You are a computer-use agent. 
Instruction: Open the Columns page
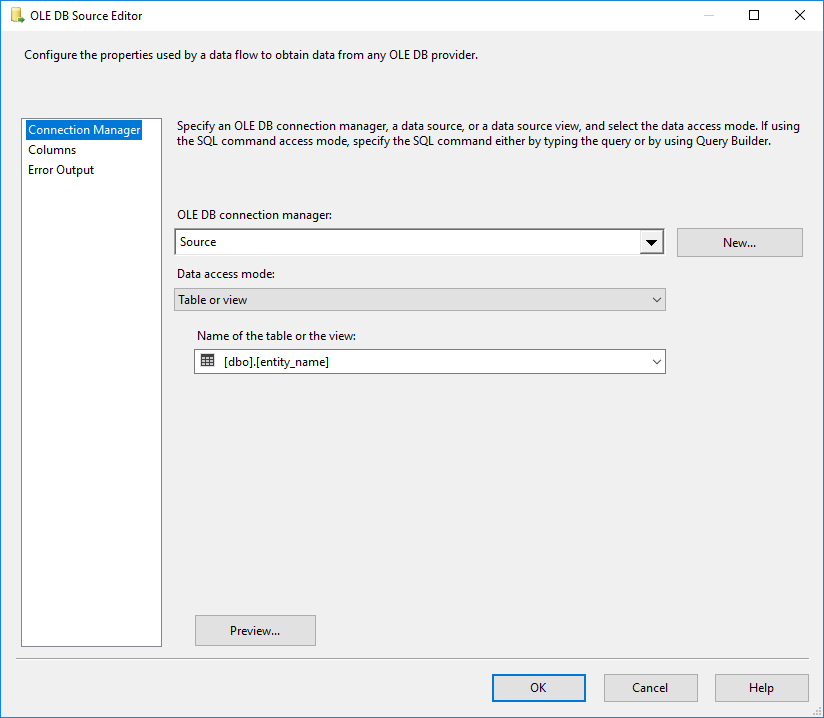coord(52,150)
